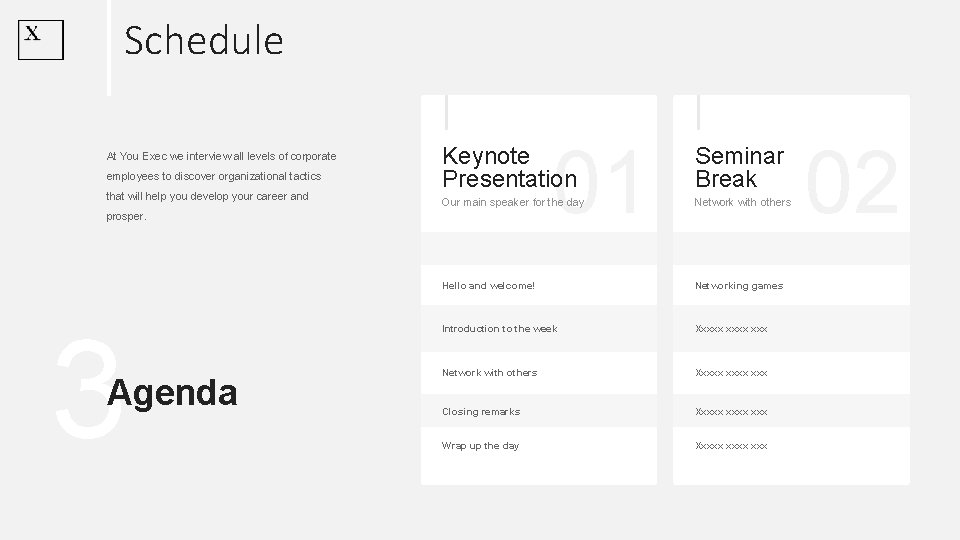
Task: Select the large 01 number
Action: [598, 183]
